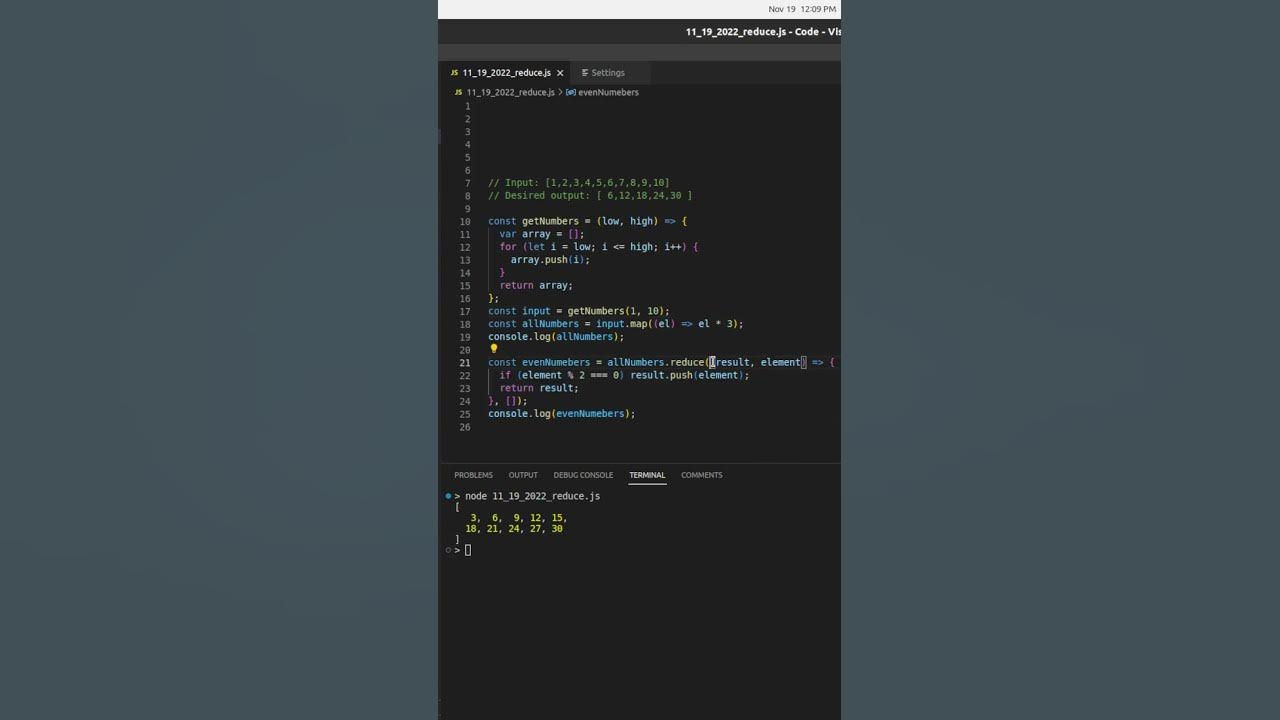Click the variable symbol icon in the breadcrumb

pos(570,92)
